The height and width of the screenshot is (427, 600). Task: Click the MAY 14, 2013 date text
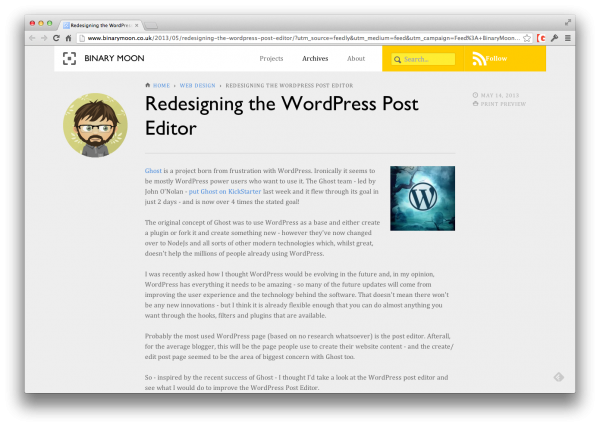pyautogui.click(x=500, y=95)
